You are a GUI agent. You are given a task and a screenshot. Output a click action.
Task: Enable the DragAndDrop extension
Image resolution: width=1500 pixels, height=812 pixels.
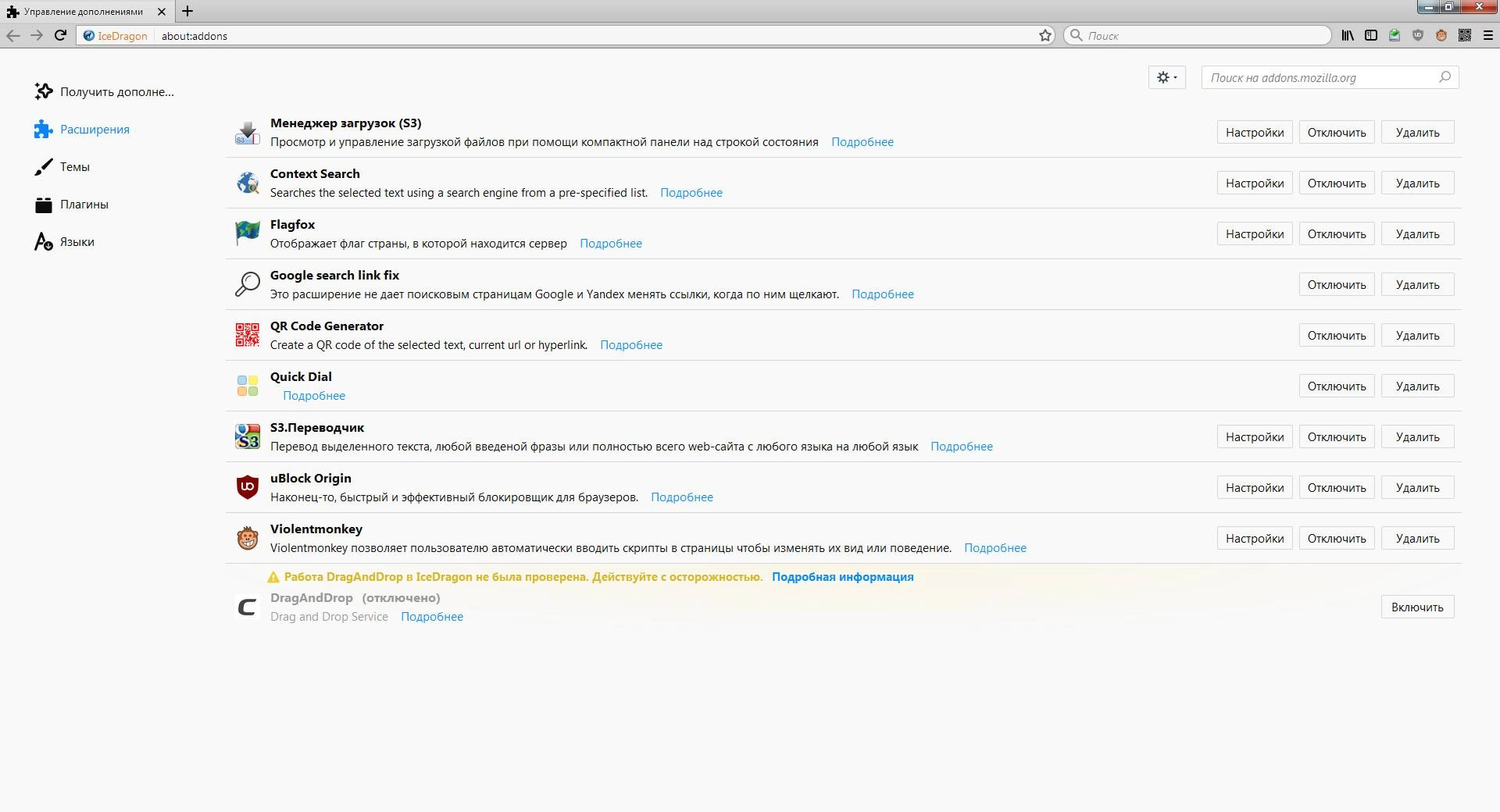coord(1417,607)
